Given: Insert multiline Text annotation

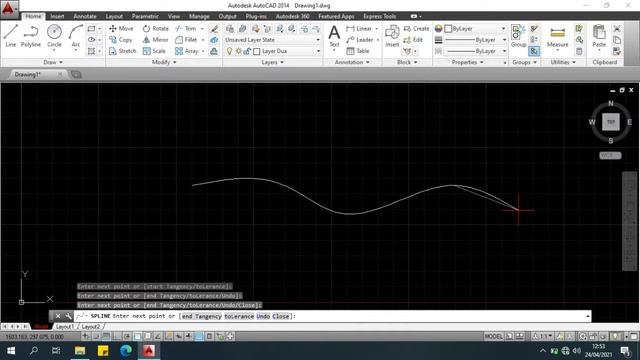Looking at the screenshot, I should pyautogui.click(x=334, y=36).
